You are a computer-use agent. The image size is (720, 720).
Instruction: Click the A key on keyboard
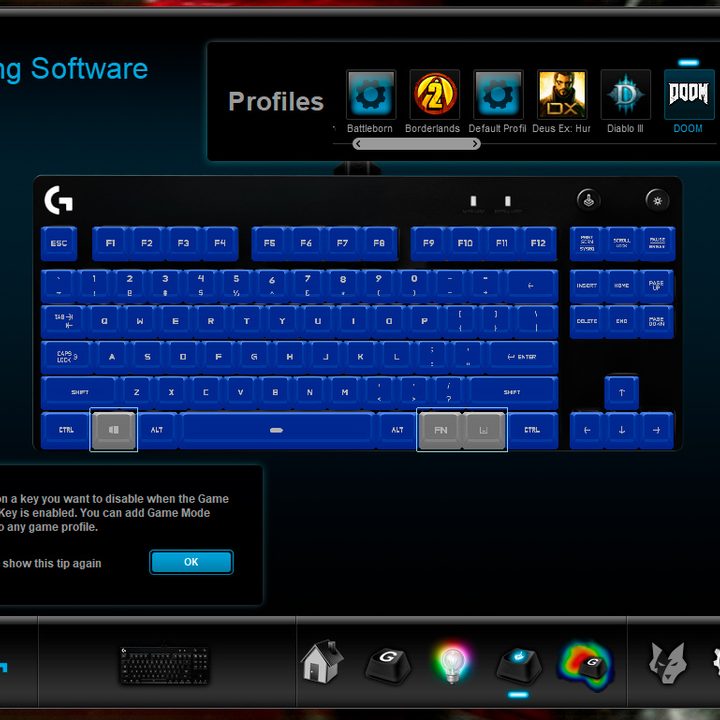(x=112, y=357)
